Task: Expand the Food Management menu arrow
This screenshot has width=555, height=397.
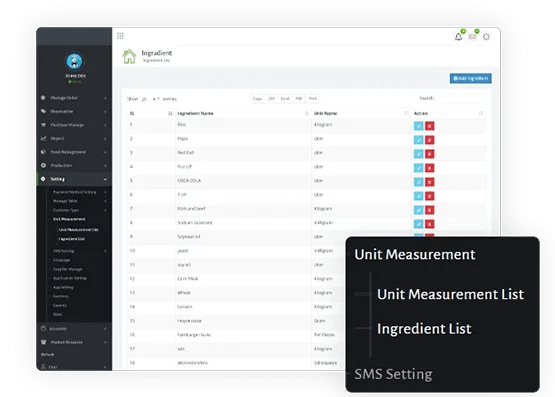Action: [105, 152]
